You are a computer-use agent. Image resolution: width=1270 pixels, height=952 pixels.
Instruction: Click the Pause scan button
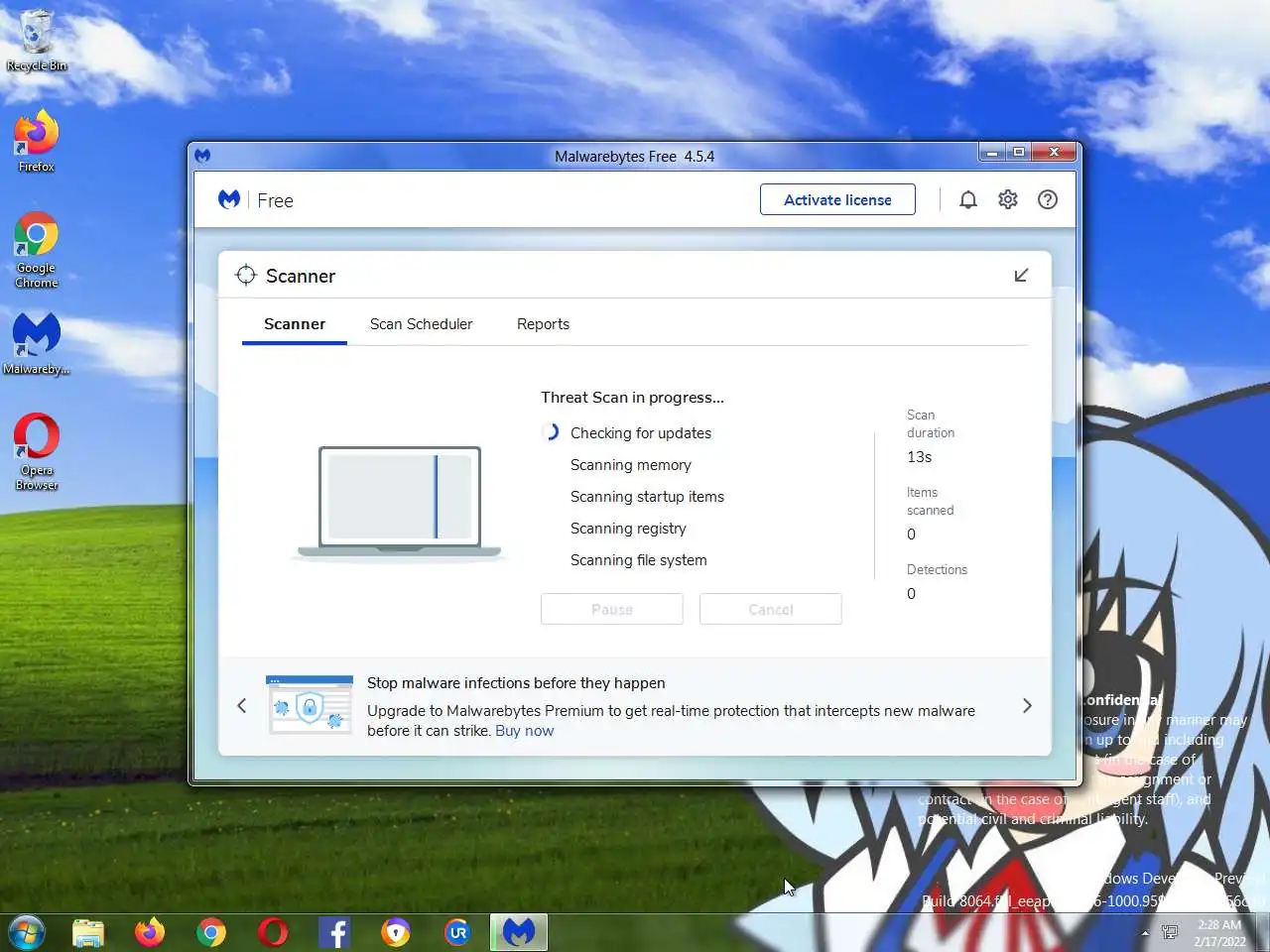click(612, 609)
